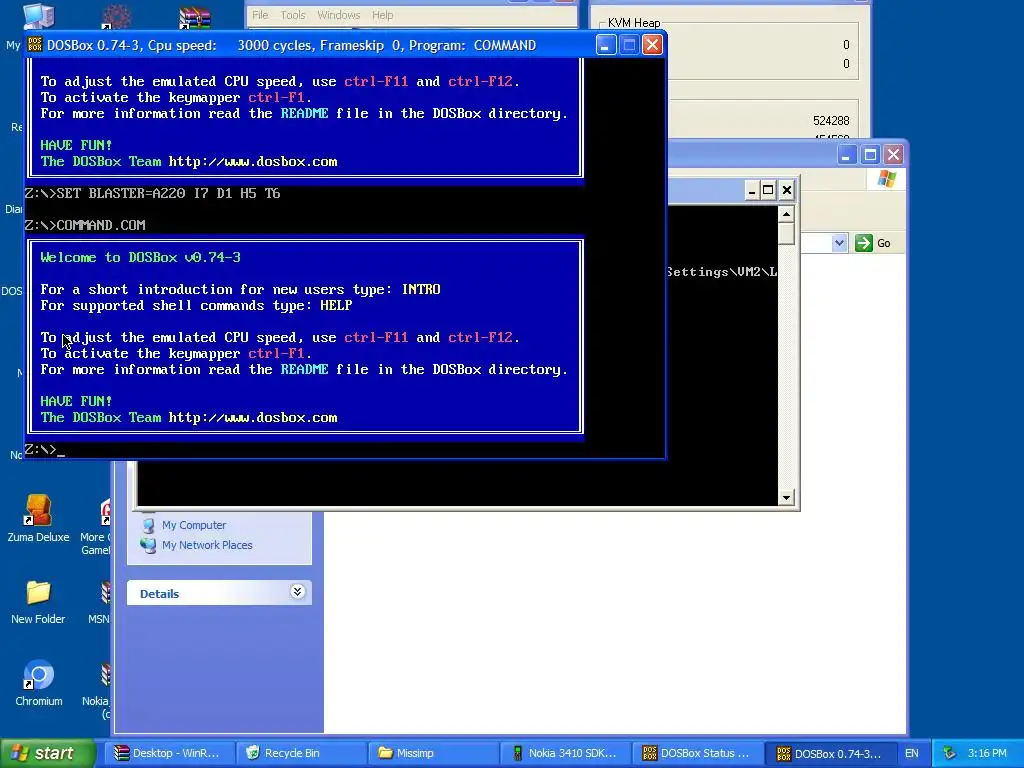
Task: Click the Details panel header
Action: [x=219, y=593]
